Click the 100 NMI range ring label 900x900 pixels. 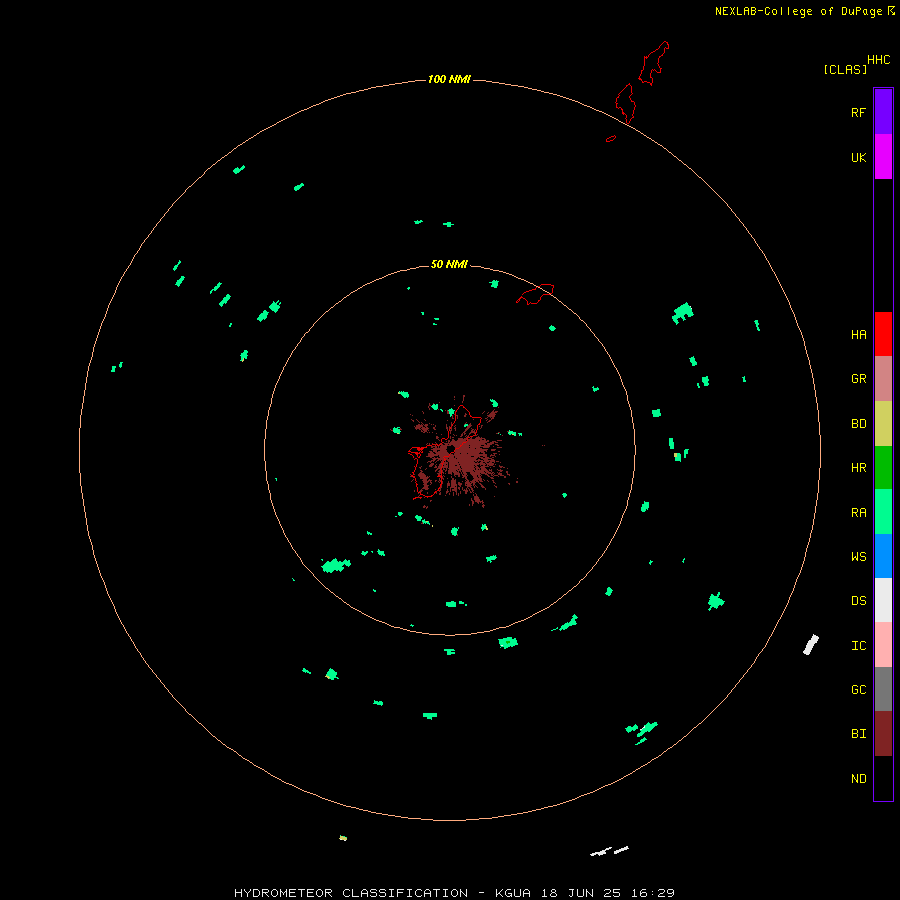coord(449,79)
